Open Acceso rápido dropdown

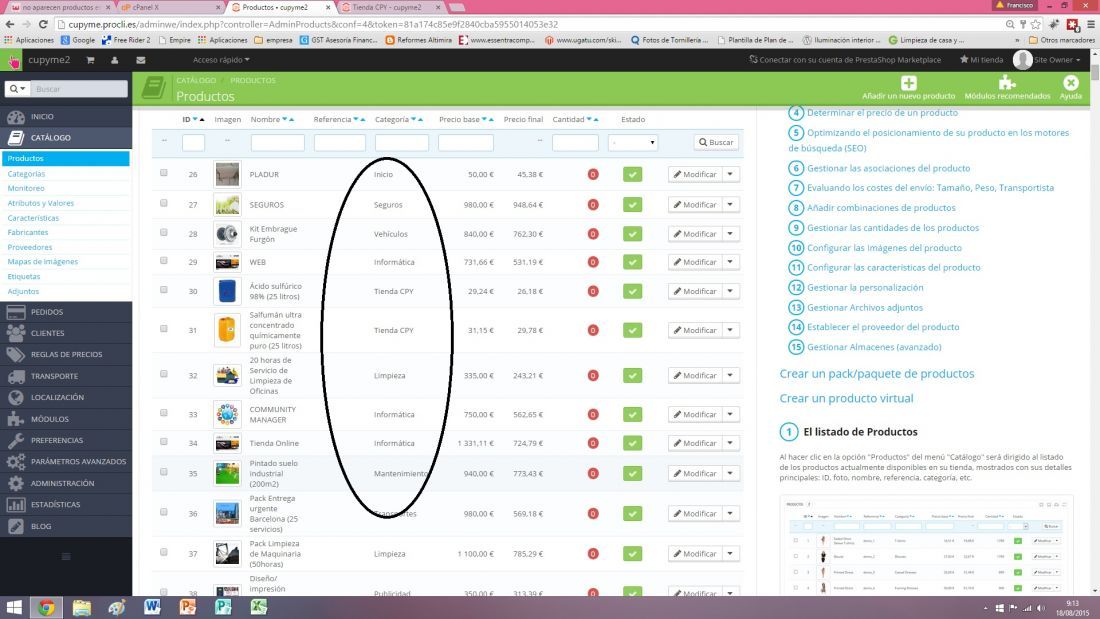221,60
